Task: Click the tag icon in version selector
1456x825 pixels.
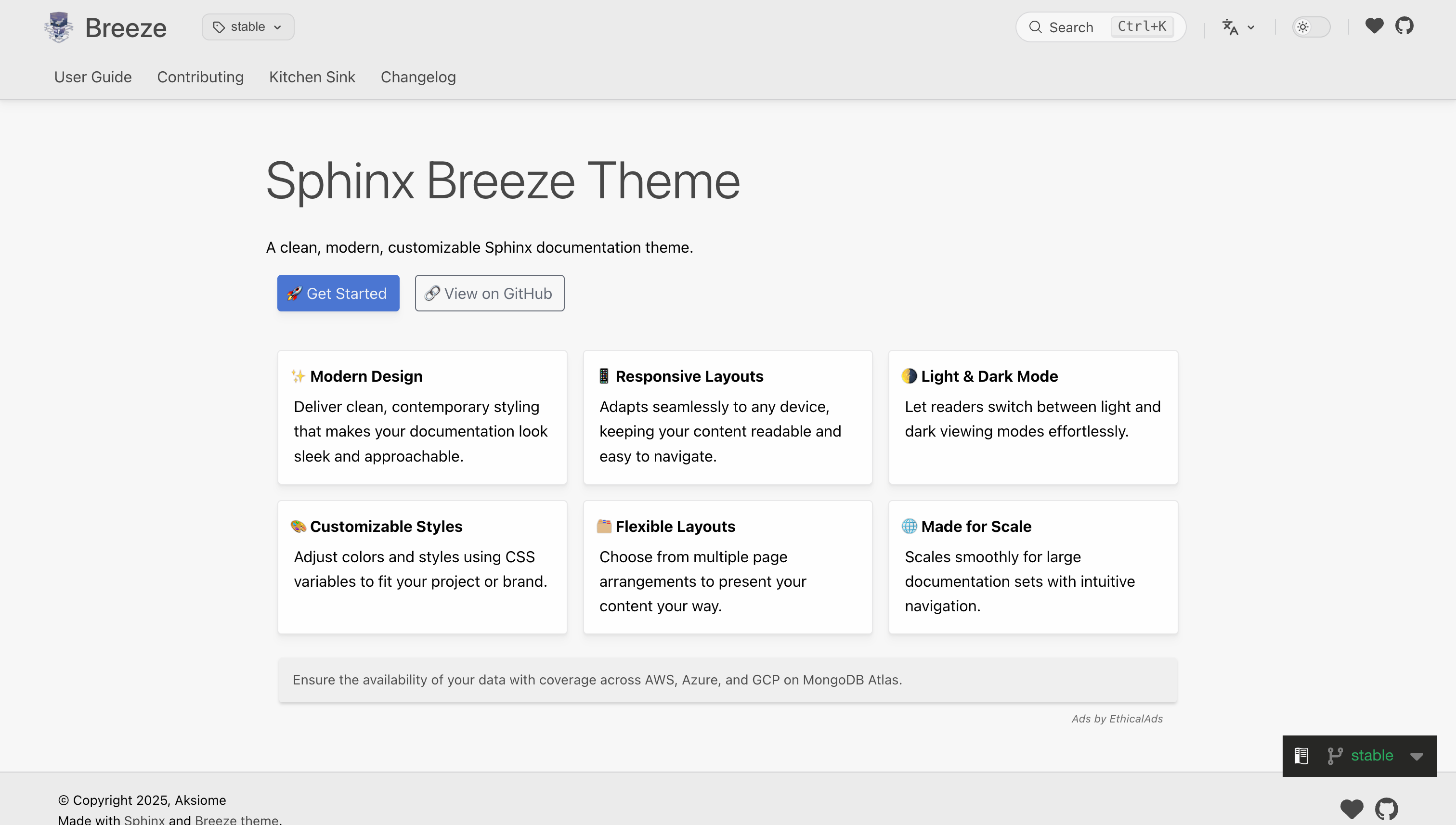Action: [x=219, y=27]
